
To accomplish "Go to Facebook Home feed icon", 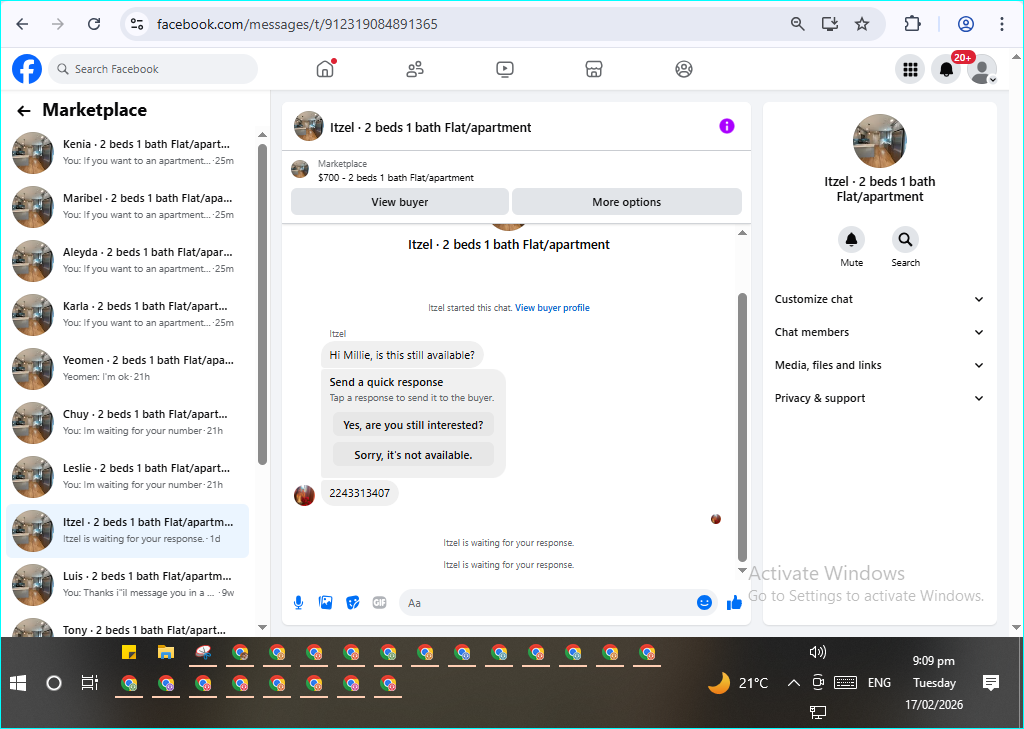I will click(325, 69).
